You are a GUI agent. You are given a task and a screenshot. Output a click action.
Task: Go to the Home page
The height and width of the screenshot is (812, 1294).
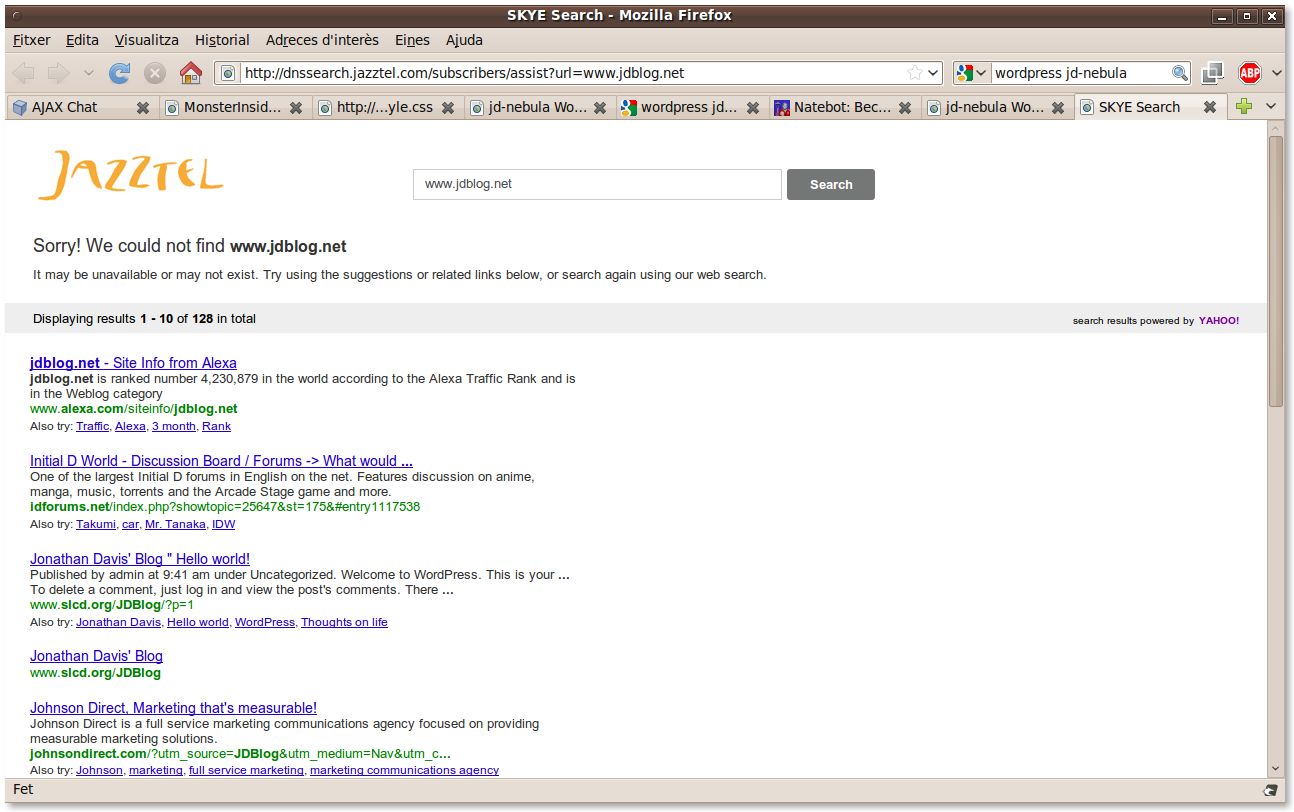click(190, 73)
